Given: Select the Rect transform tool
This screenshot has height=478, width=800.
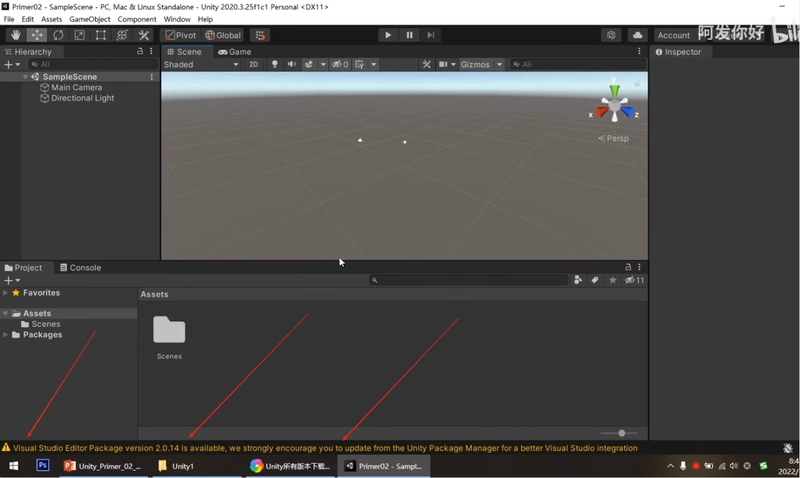Looking at the screenshot, I should point(101,35).
